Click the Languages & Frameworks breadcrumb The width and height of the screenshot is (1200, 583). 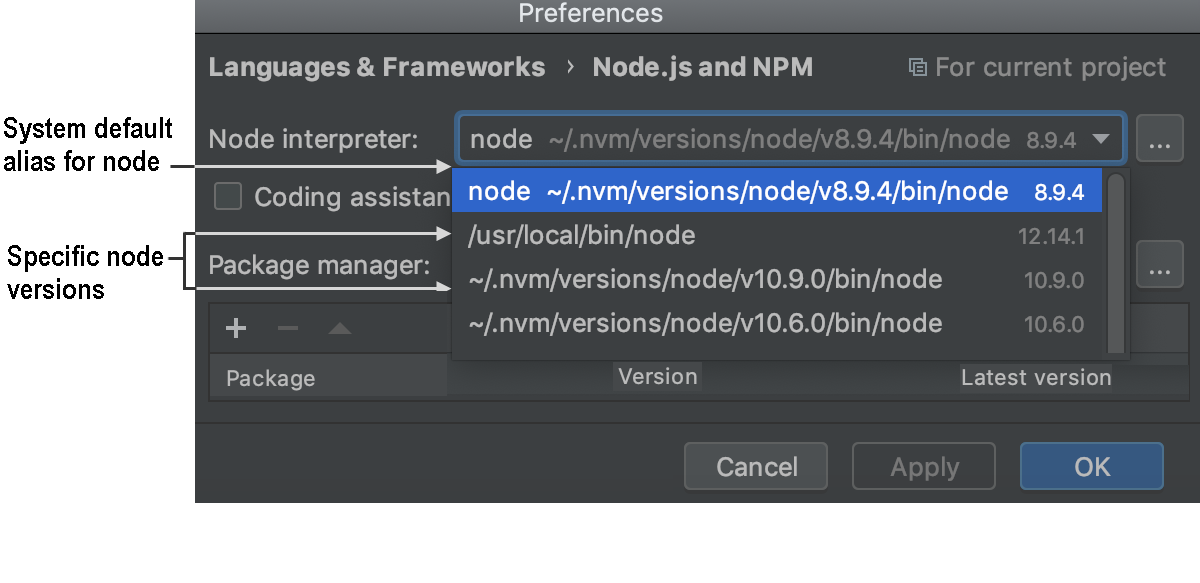coord(376,66)
